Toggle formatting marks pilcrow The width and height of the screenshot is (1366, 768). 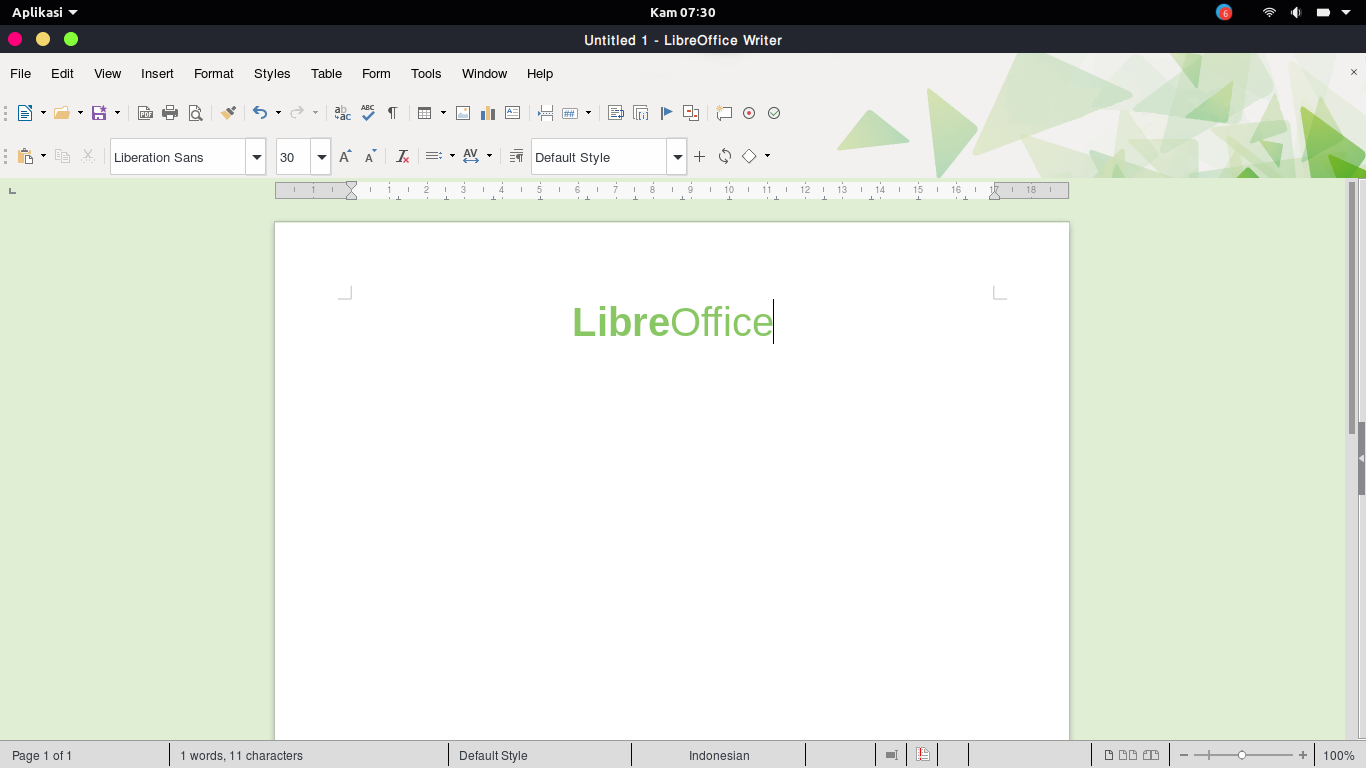[392, 113]
